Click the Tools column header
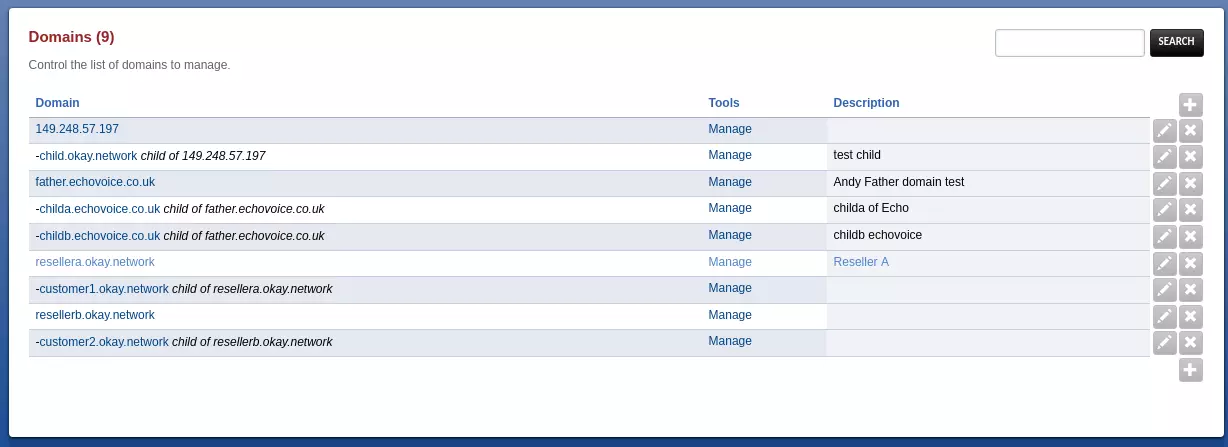 (x=724, y=103)
